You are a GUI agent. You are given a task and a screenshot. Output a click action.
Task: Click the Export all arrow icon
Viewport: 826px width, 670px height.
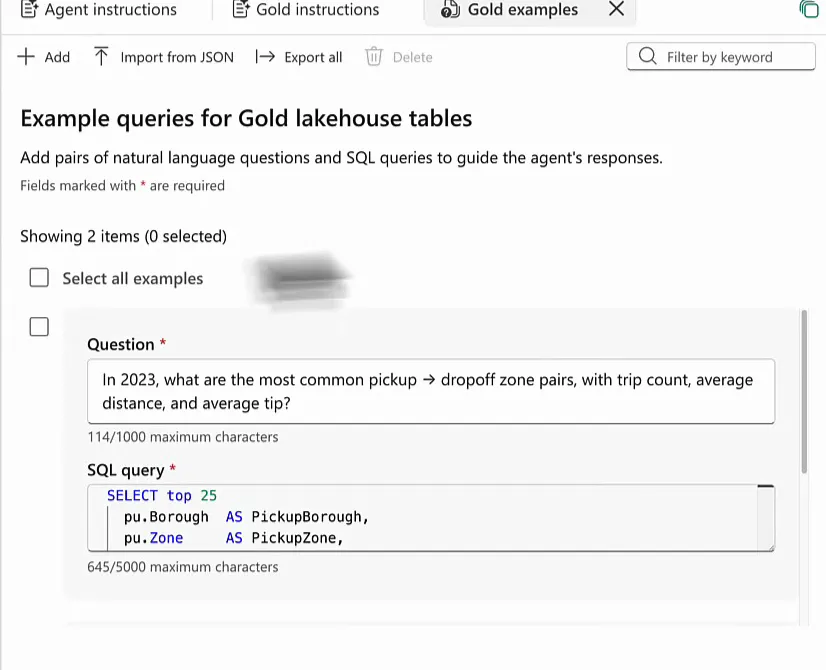[266, 56]
